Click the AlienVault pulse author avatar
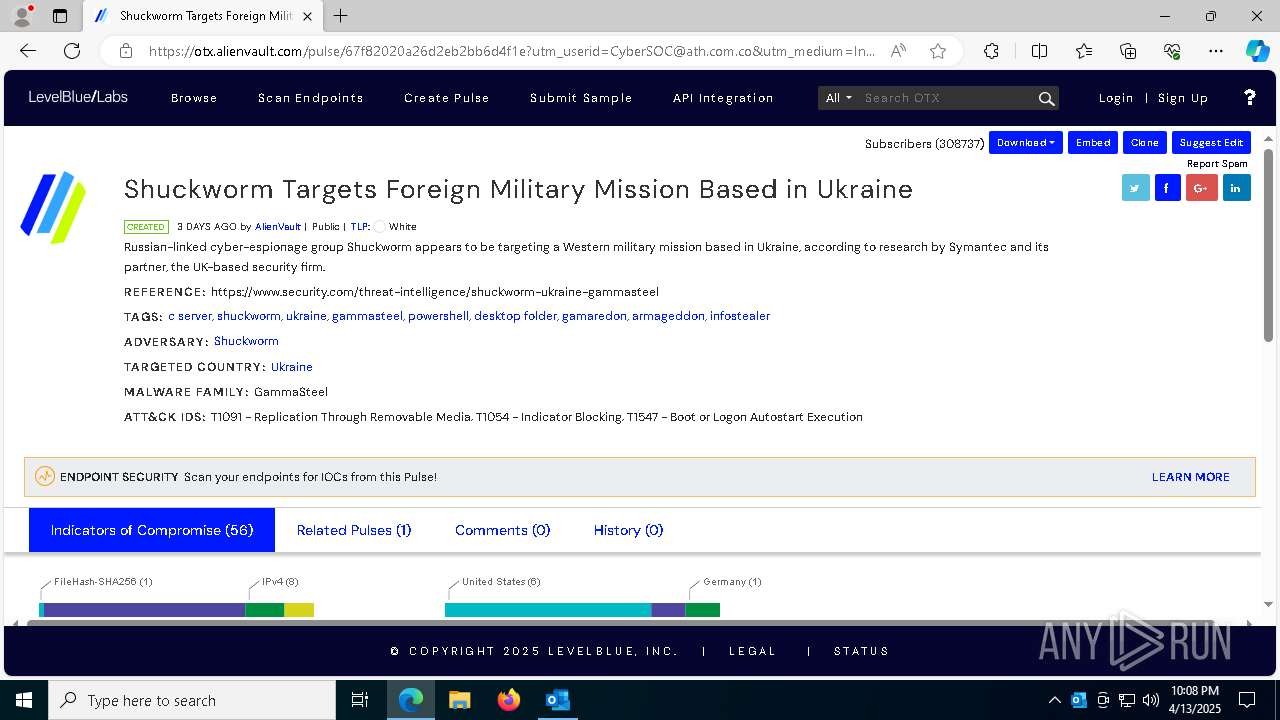Viewport: 1280px width, 720px height. pyautogui.click(x=53, y=208)
